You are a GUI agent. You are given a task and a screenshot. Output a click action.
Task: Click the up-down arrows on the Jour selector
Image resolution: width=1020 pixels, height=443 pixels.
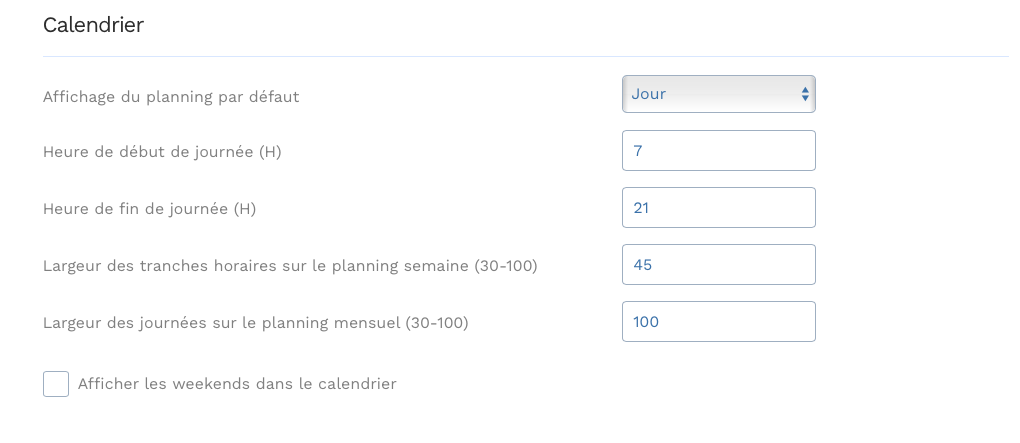pos(805,94)
